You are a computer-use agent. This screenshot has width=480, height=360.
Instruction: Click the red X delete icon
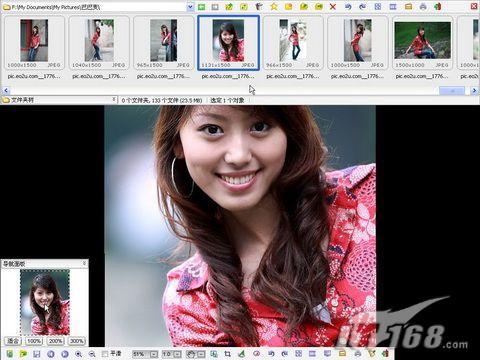pos(333,6)
